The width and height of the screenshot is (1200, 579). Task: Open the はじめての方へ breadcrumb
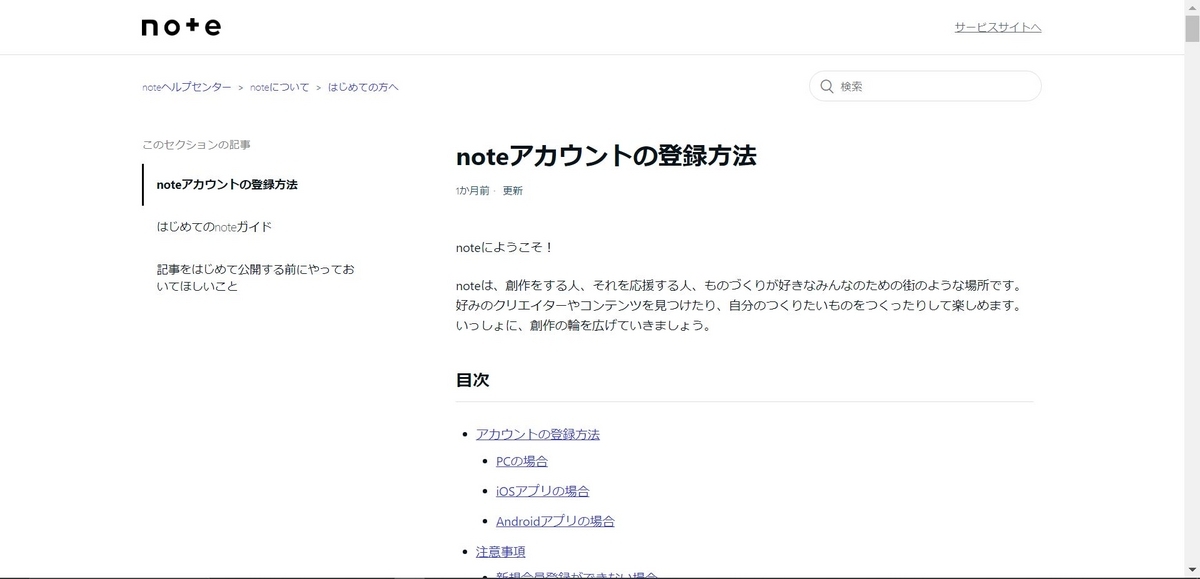(363, 87)
